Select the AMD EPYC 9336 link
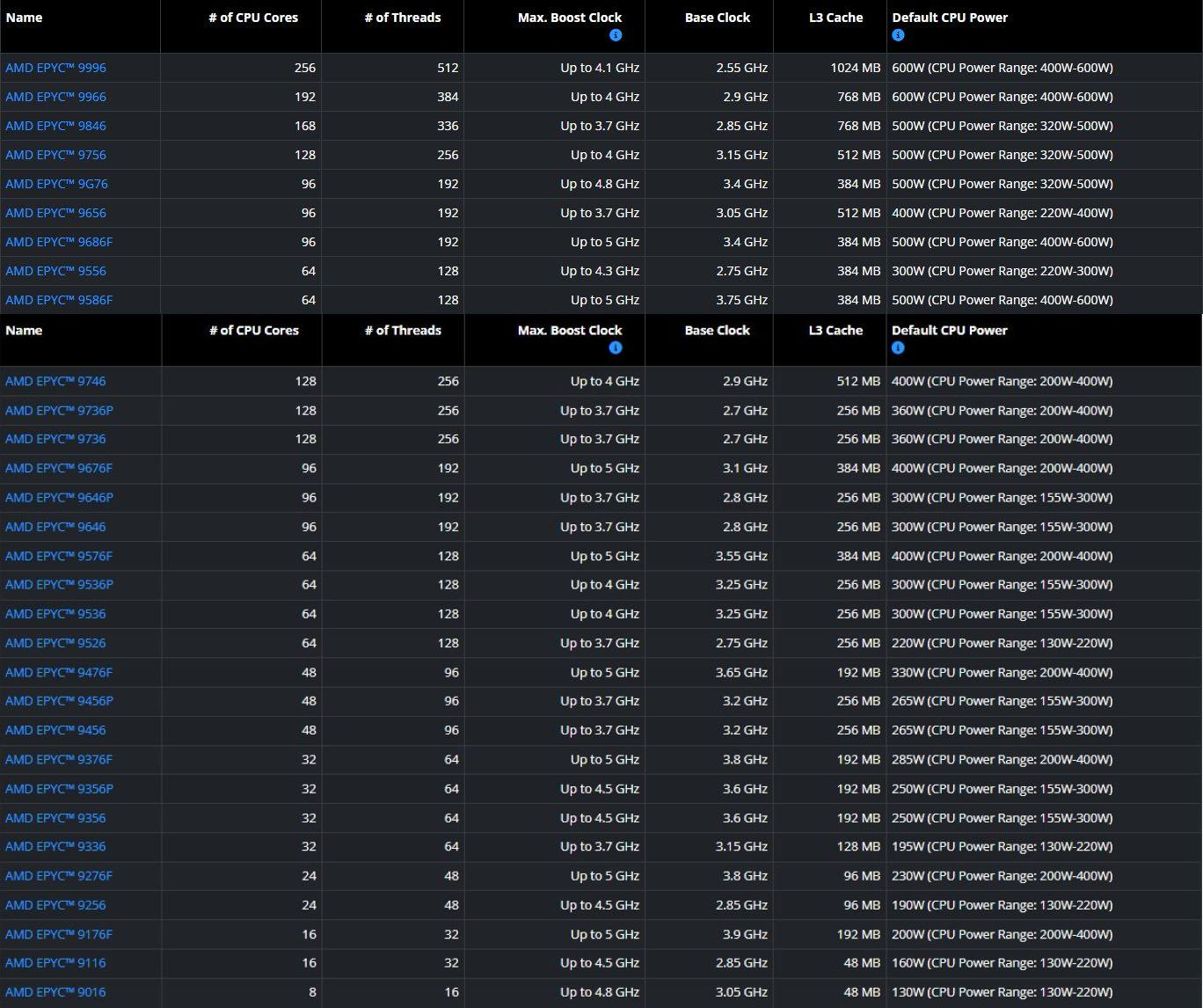The height and width of the screenshot is (1008, 1203). point(55,846)
